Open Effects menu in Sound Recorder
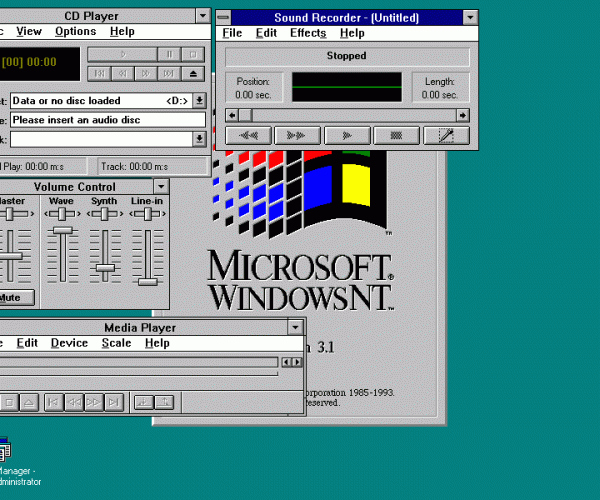600x500 pixels. click(x=308, y=33)
